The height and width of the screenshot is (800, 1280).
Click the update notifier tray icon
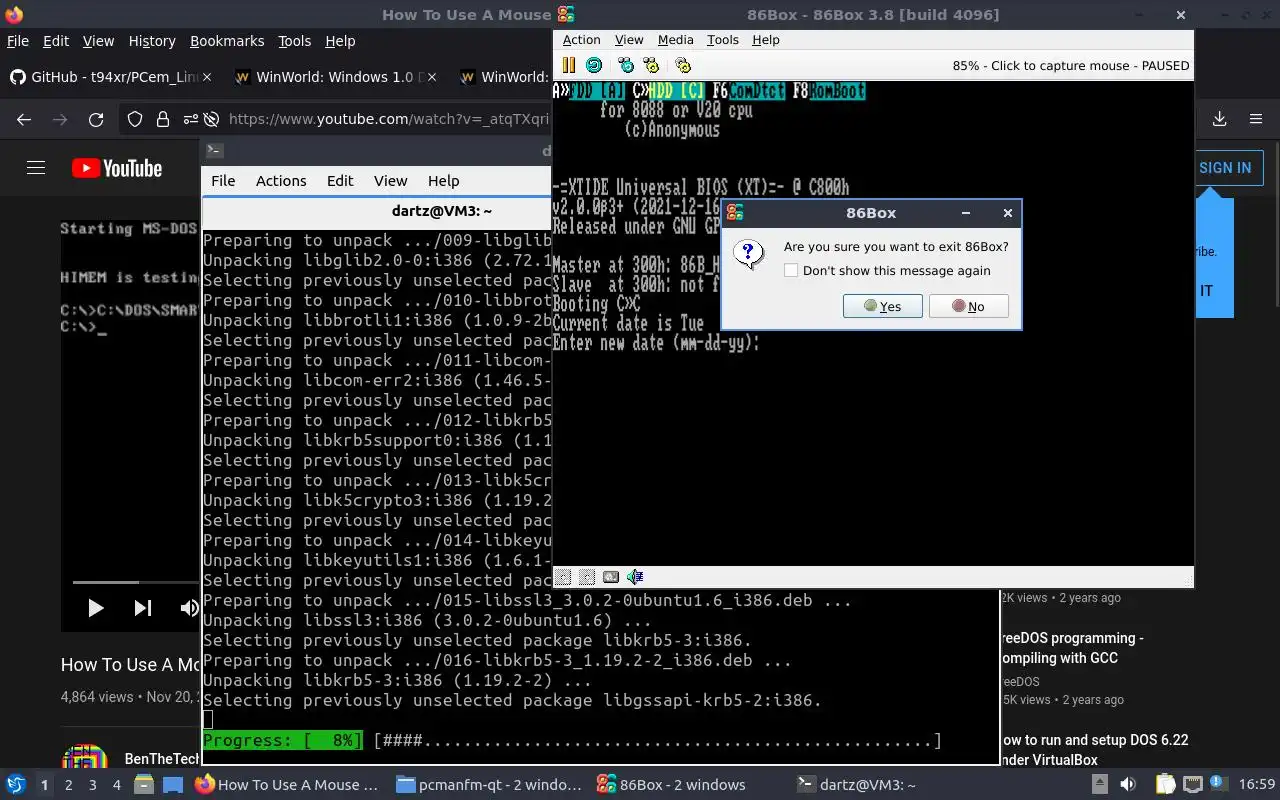click(x=1219, y=785)
